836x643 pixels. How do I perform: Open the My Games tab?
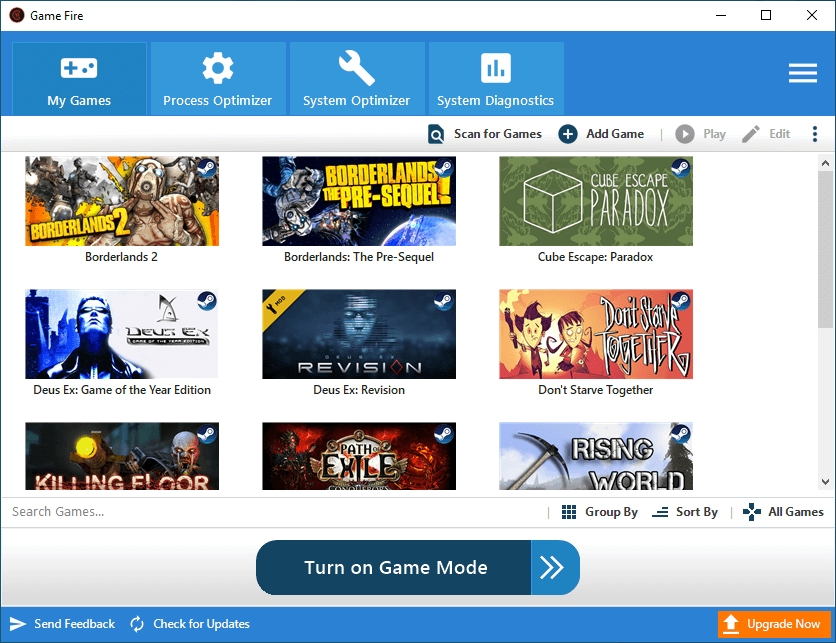coord(79,78)
